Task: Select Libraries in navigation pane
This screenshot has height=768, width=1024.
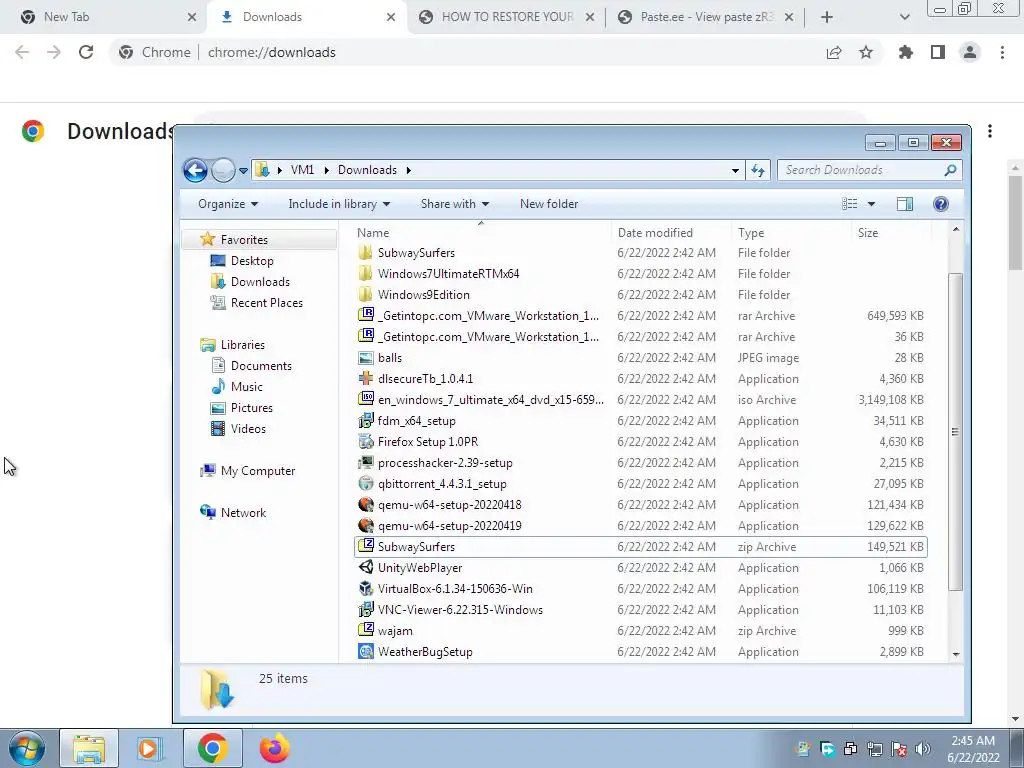Action: click(242, 345)
